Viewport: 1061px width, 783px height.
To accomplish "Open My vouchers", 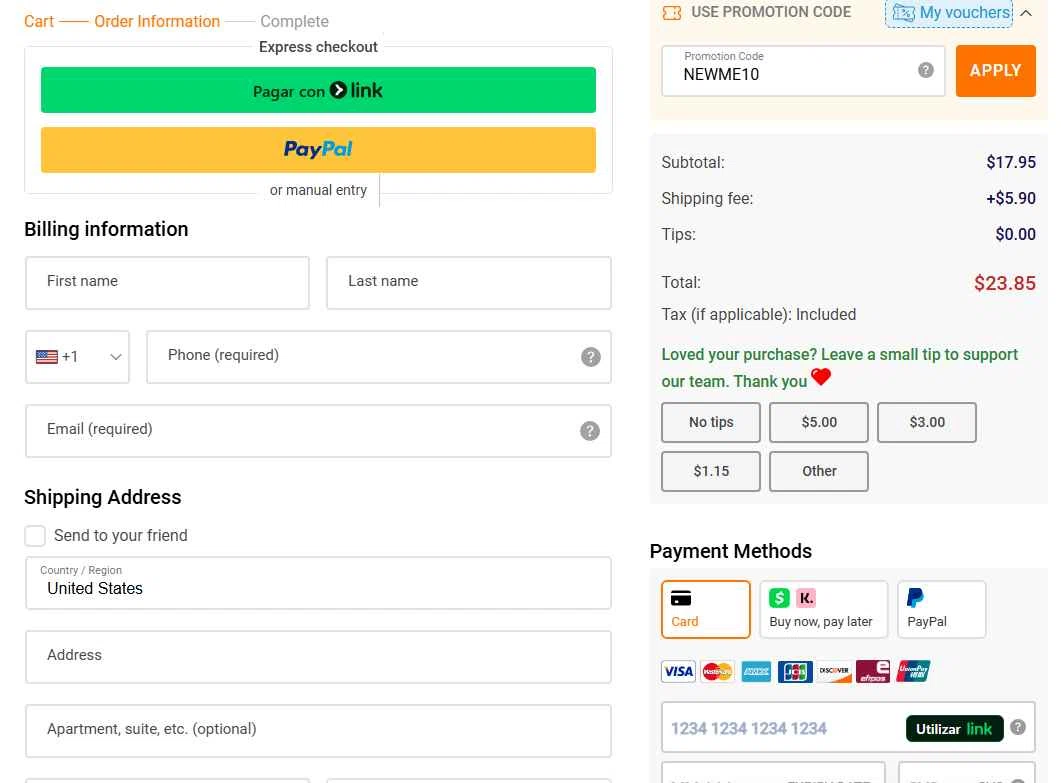I will pyautogui.click(x=950, y=13).
